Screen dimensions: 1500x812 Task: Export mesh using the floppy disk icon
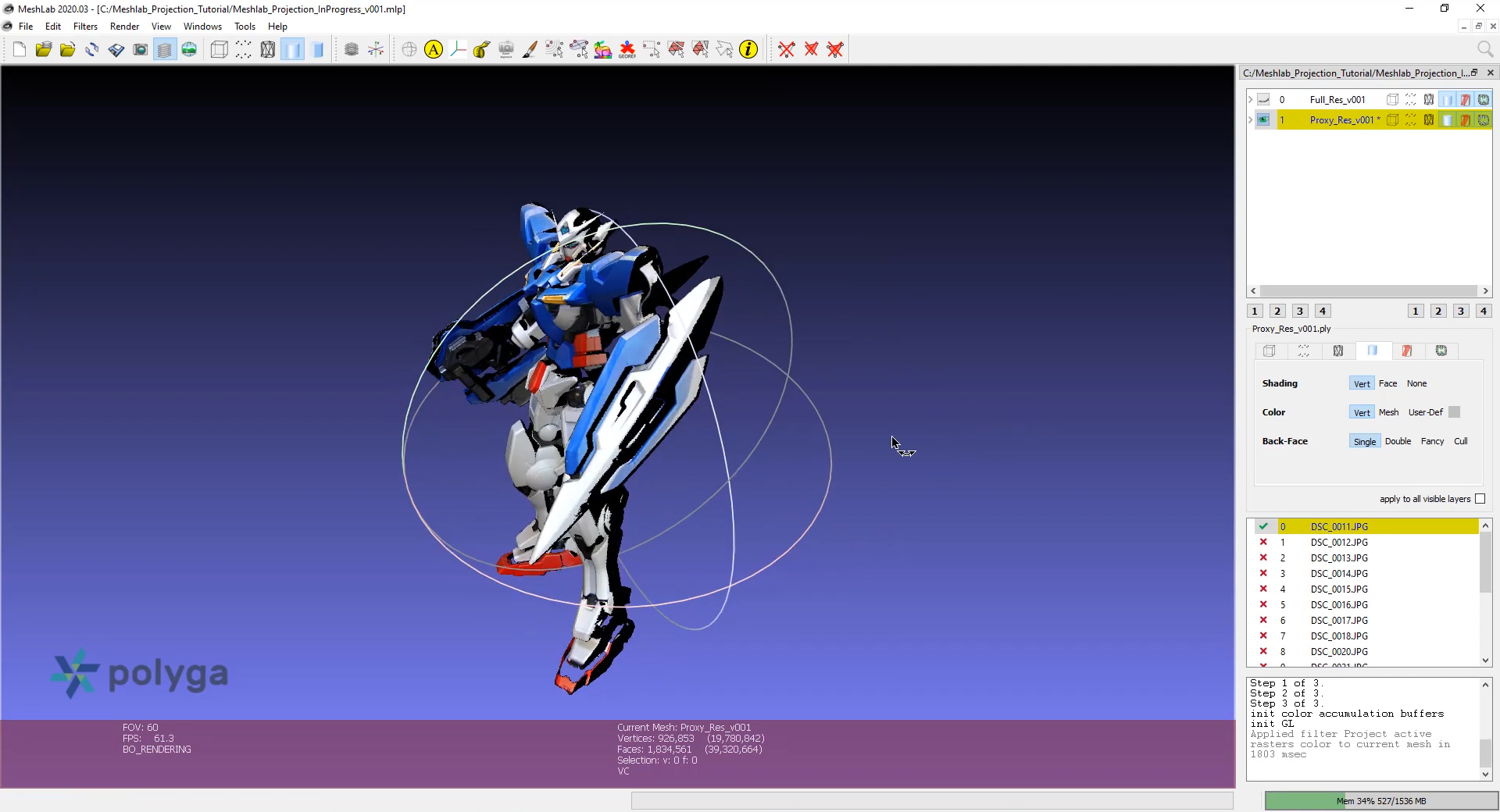[x=116, y=50]
